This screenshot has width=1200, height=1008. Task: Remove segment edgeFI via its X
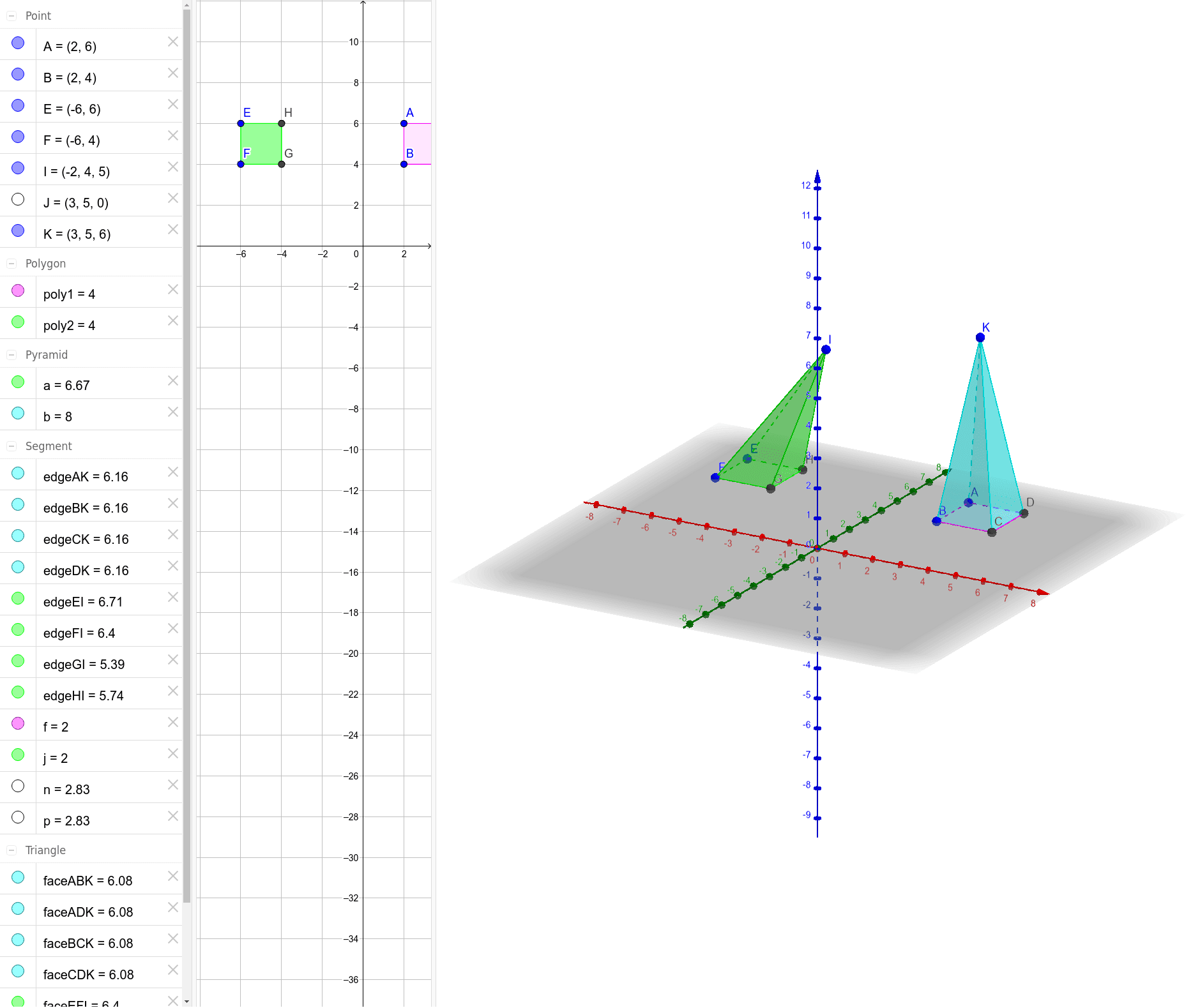coord(173,628)
